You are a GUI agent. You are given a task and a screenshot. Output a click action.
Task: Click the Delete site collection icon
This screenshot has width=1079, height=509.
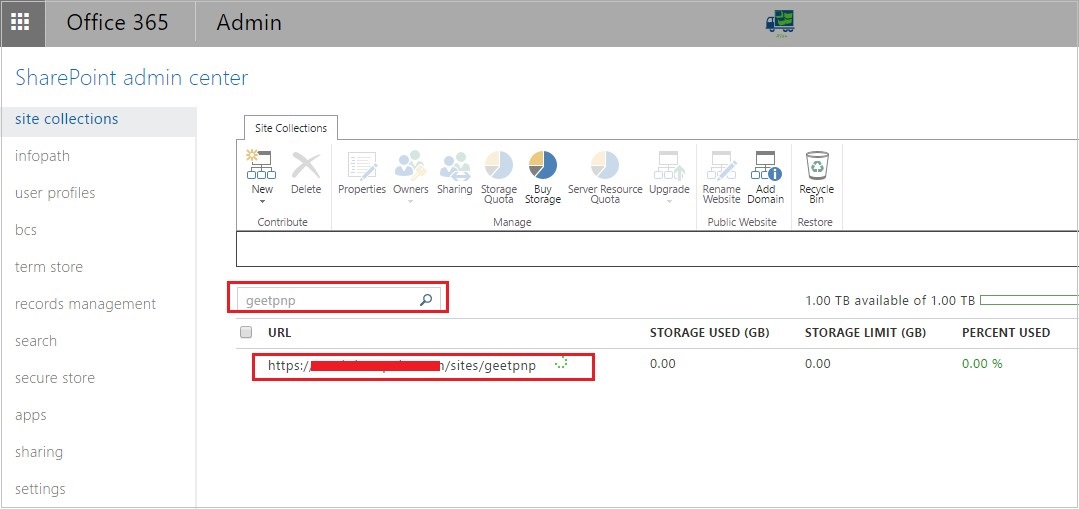tap(306, 166)
